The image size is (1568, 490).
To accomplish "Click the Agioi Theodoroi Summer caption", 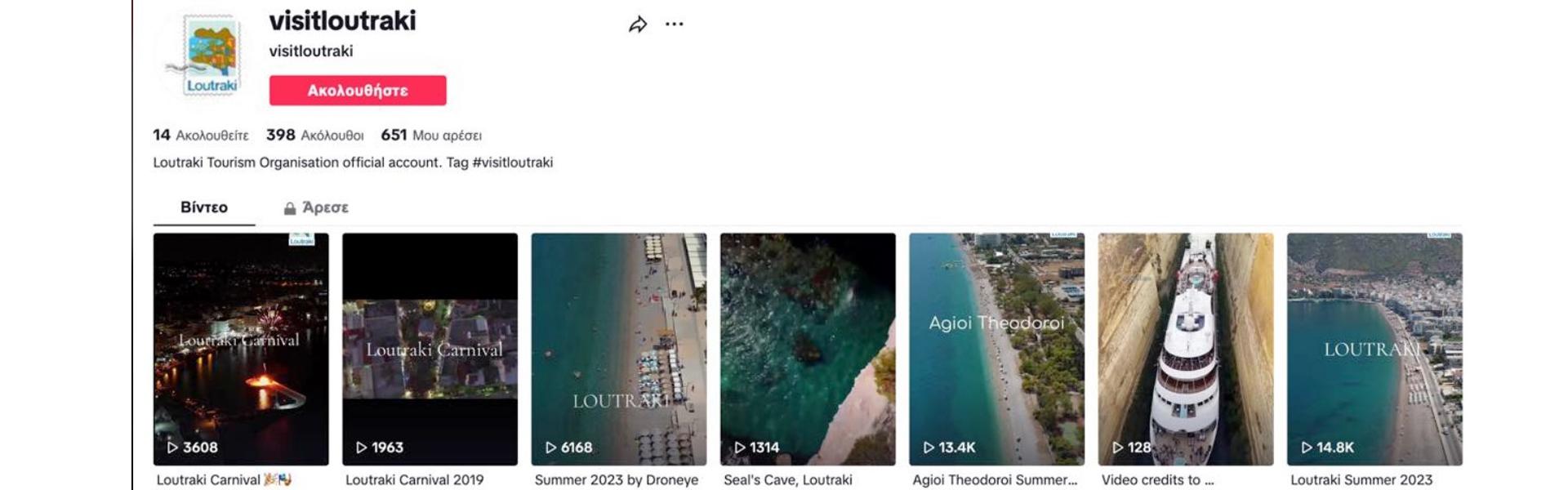I will [x=994, y=480].
